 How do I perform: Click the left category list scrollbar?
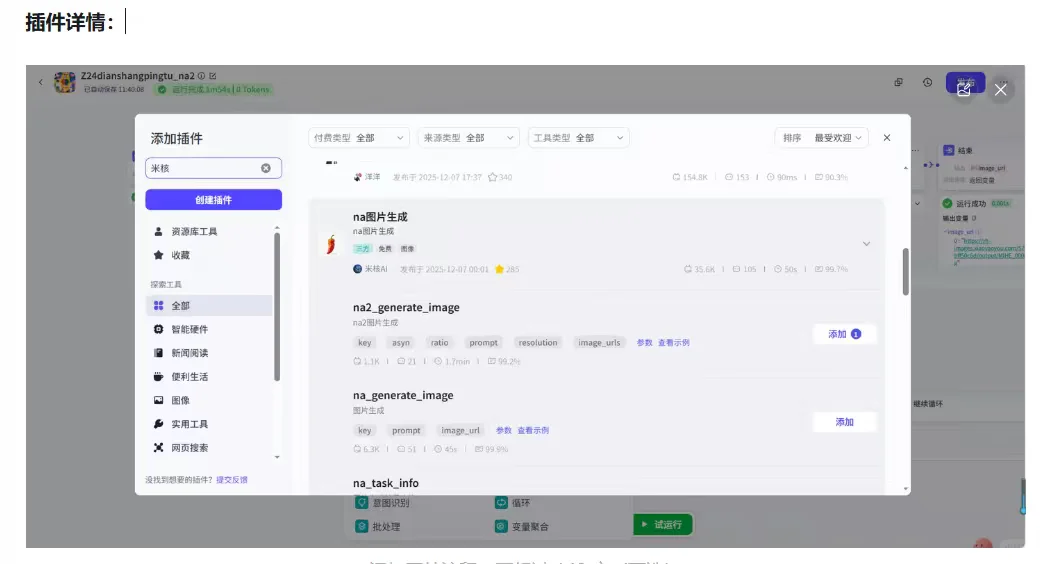pos(277,306)
